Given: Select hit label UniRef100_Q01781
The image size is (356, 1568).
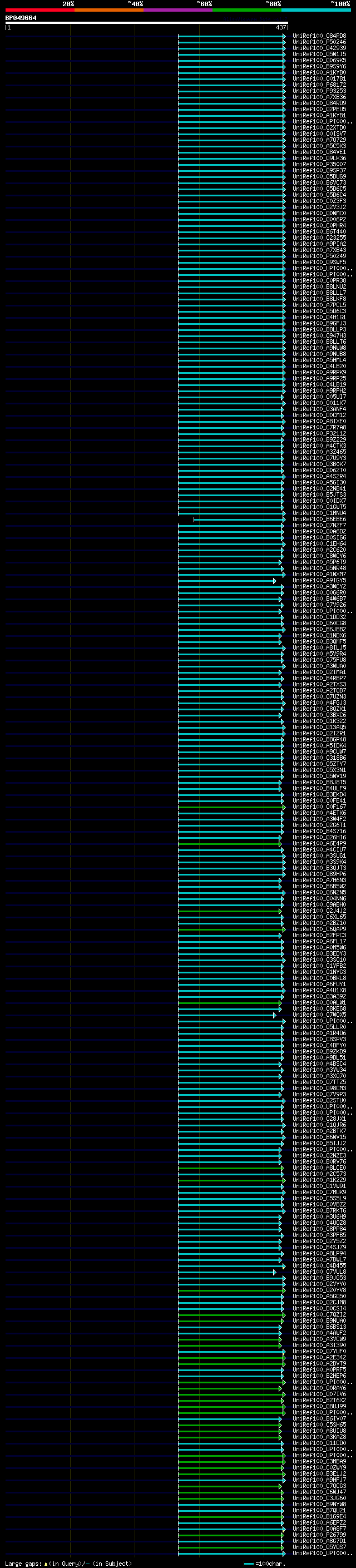Looking at the screenshot, I should pos(319,78).
